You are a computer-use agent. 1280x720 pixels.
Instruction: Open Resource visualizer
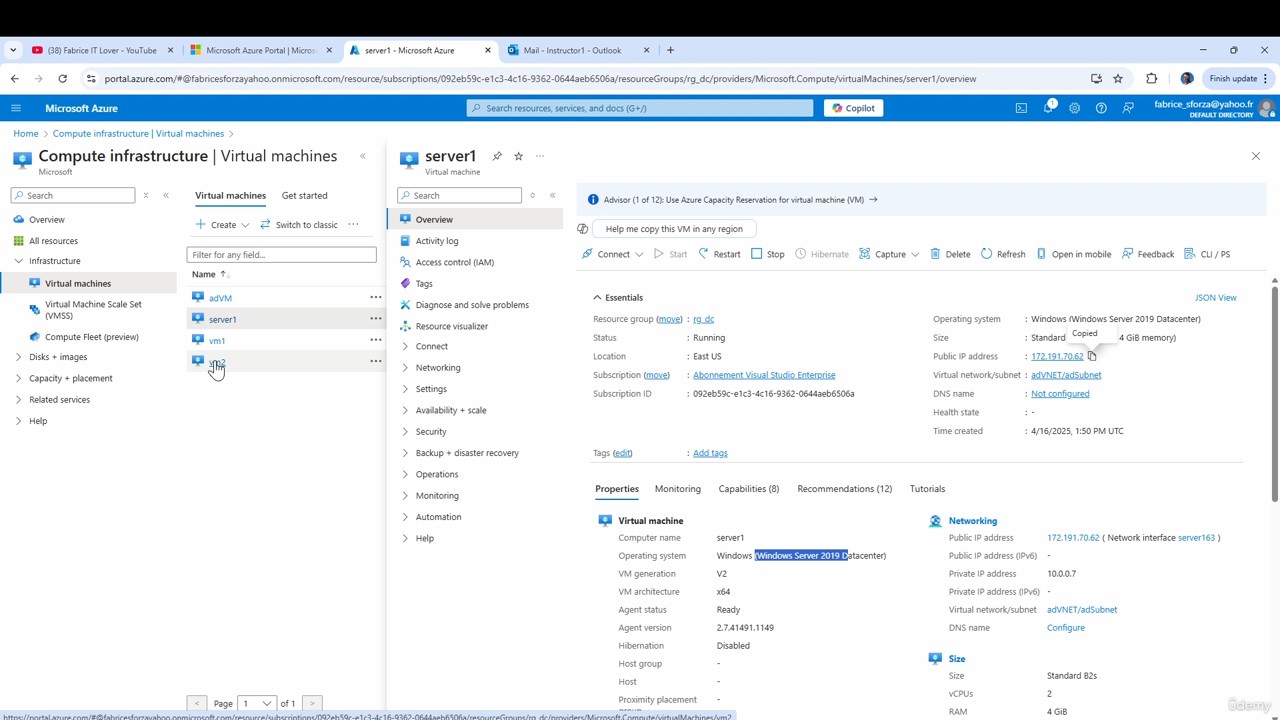tap(452, 326)
